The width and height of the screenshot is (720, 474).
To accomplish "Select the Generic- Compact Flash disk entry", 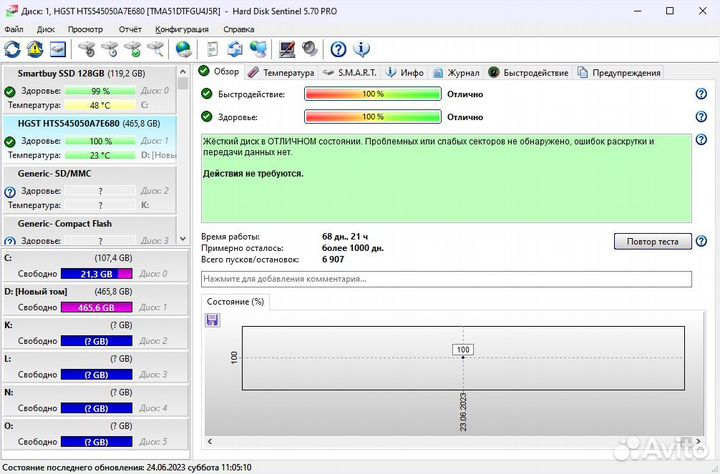I will [x=90, y=231].
